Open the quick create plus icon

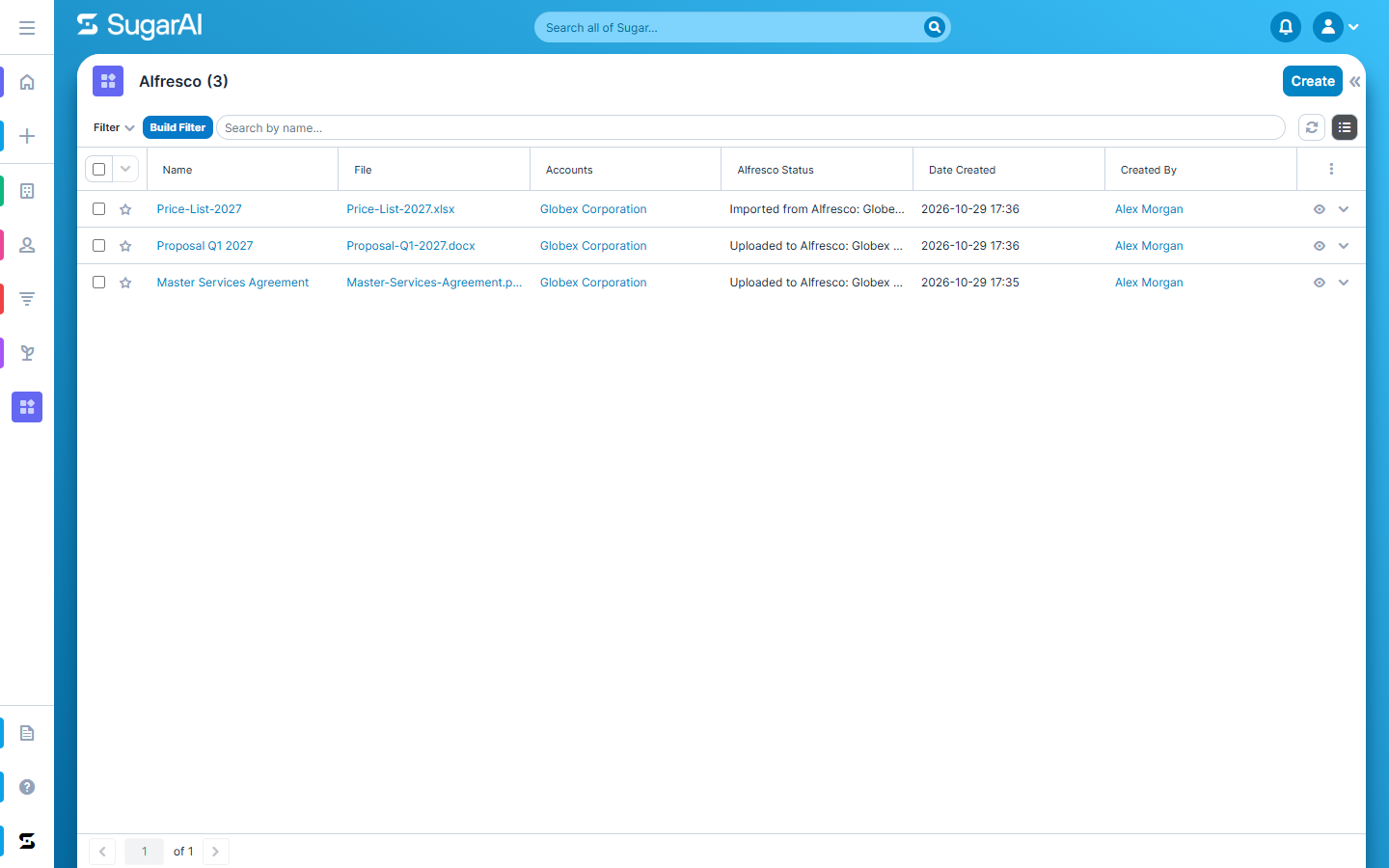tap(27, 136)
